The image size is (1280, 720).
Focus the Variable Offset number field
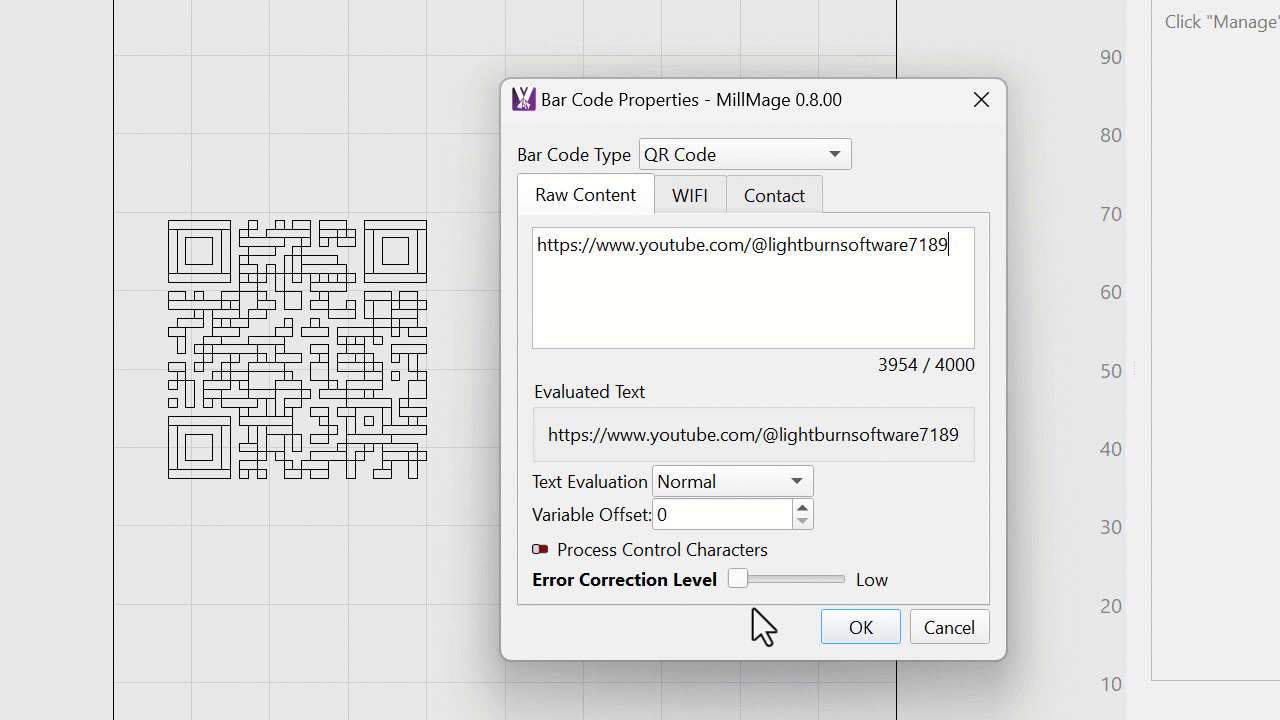click(721, 515)
